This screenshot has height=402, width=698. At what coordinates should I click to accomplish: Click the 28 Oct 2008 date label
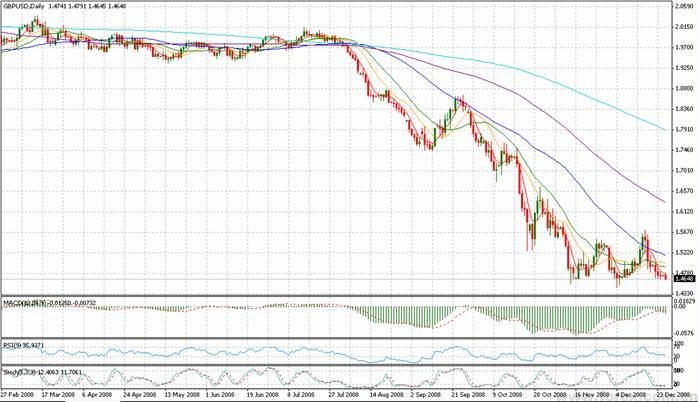550,395
